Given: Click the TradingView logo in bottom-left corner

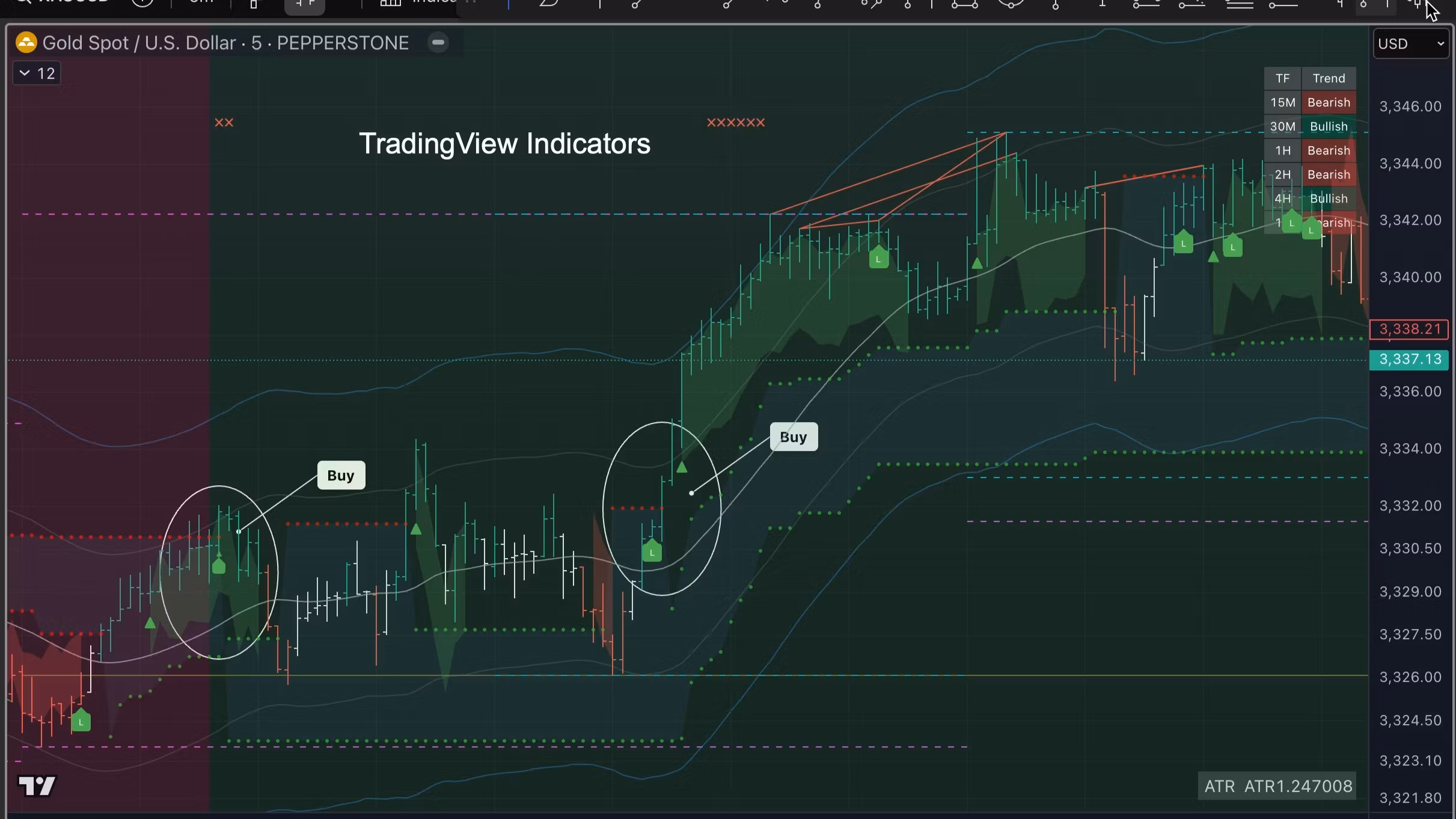Looking at the screenshot, I should pos(37,786).
